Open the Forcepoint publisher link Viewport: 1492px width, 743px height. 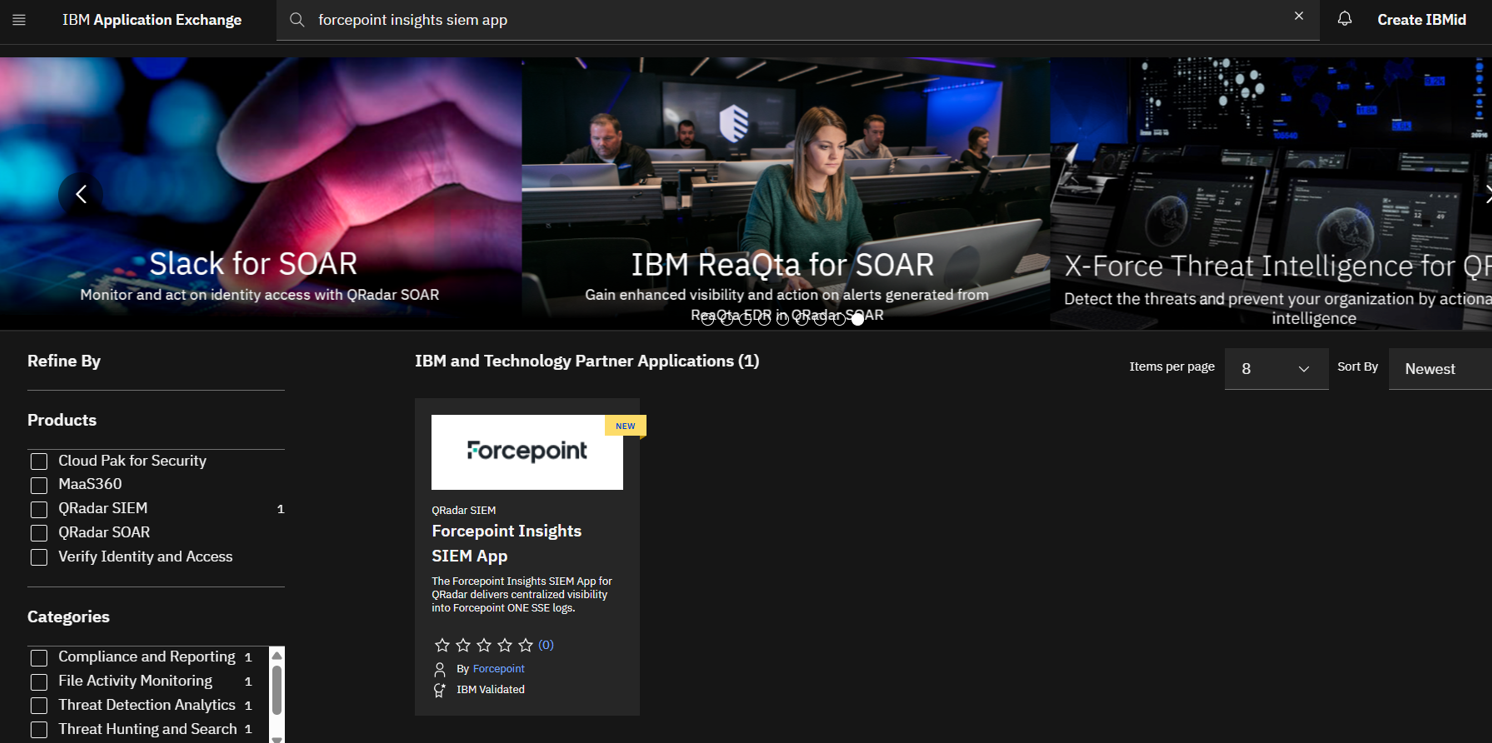pyautogui.click(x=498, y=669)
